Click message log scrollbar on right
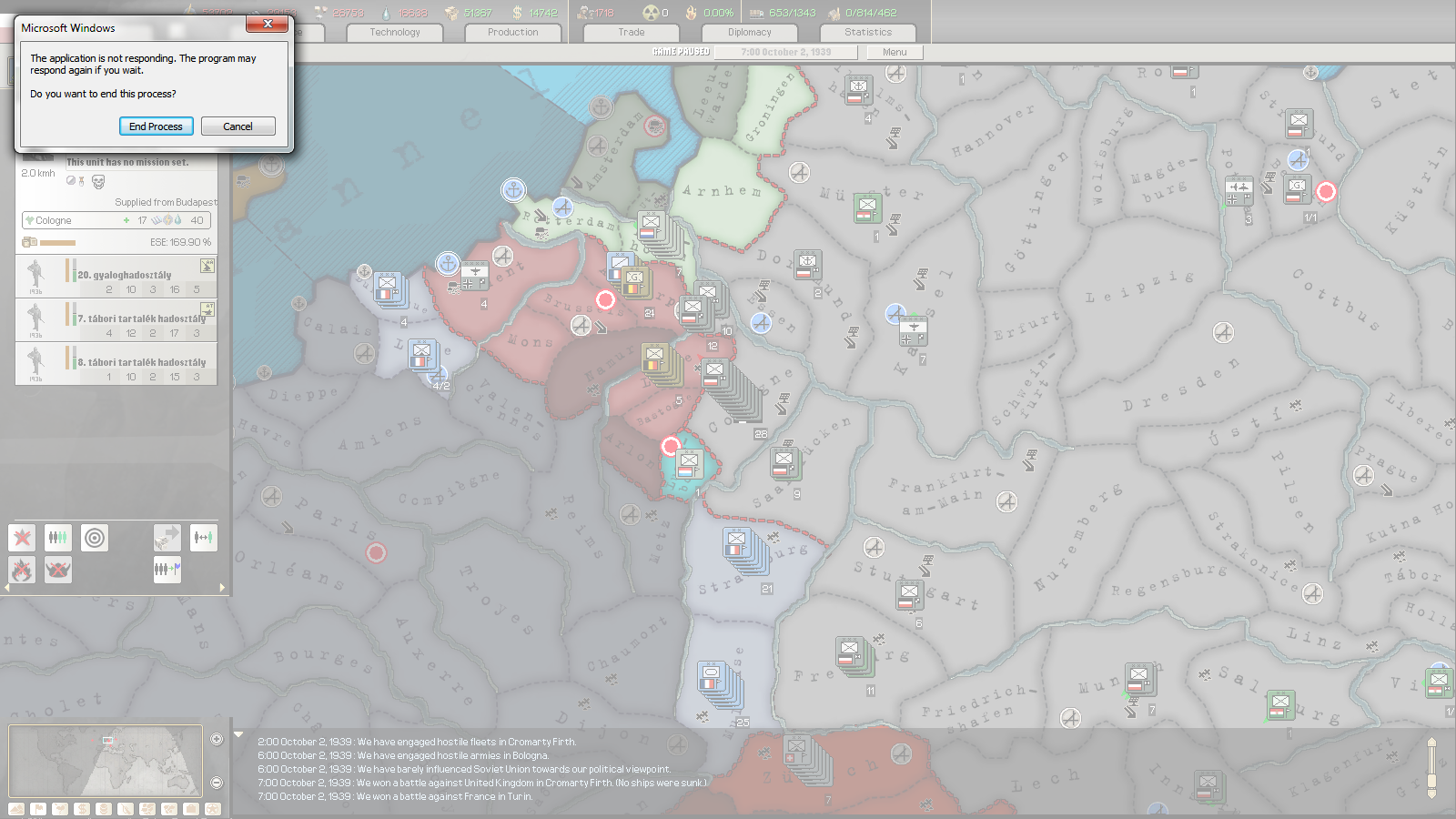The width and height of the screenshot is (1456, 819). click(x=1431, y=767)
